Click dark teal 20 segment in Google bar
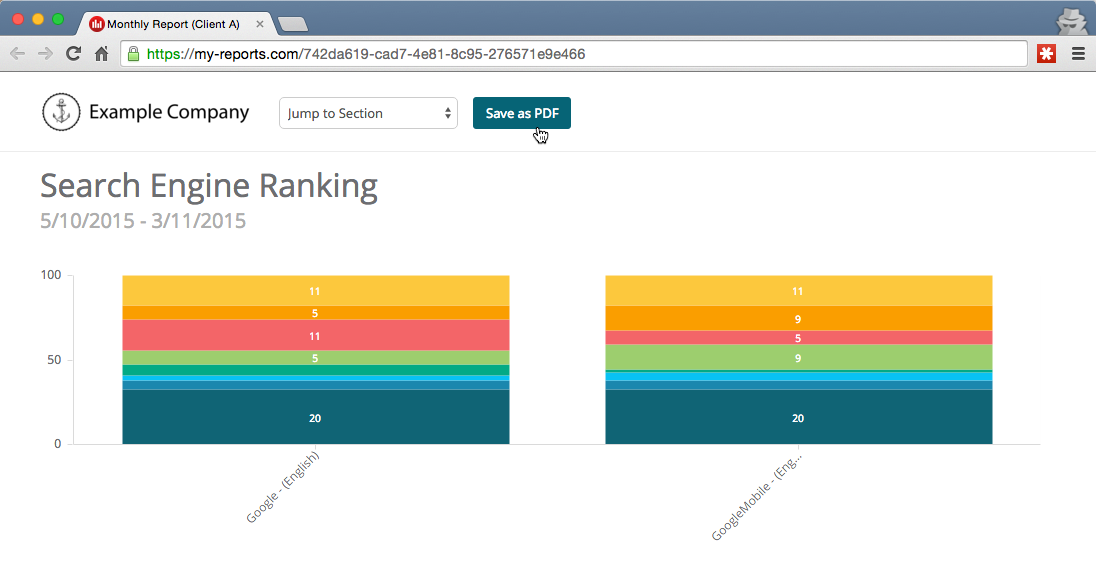This screenshot has height=563, width=1096. coord(315,417)
